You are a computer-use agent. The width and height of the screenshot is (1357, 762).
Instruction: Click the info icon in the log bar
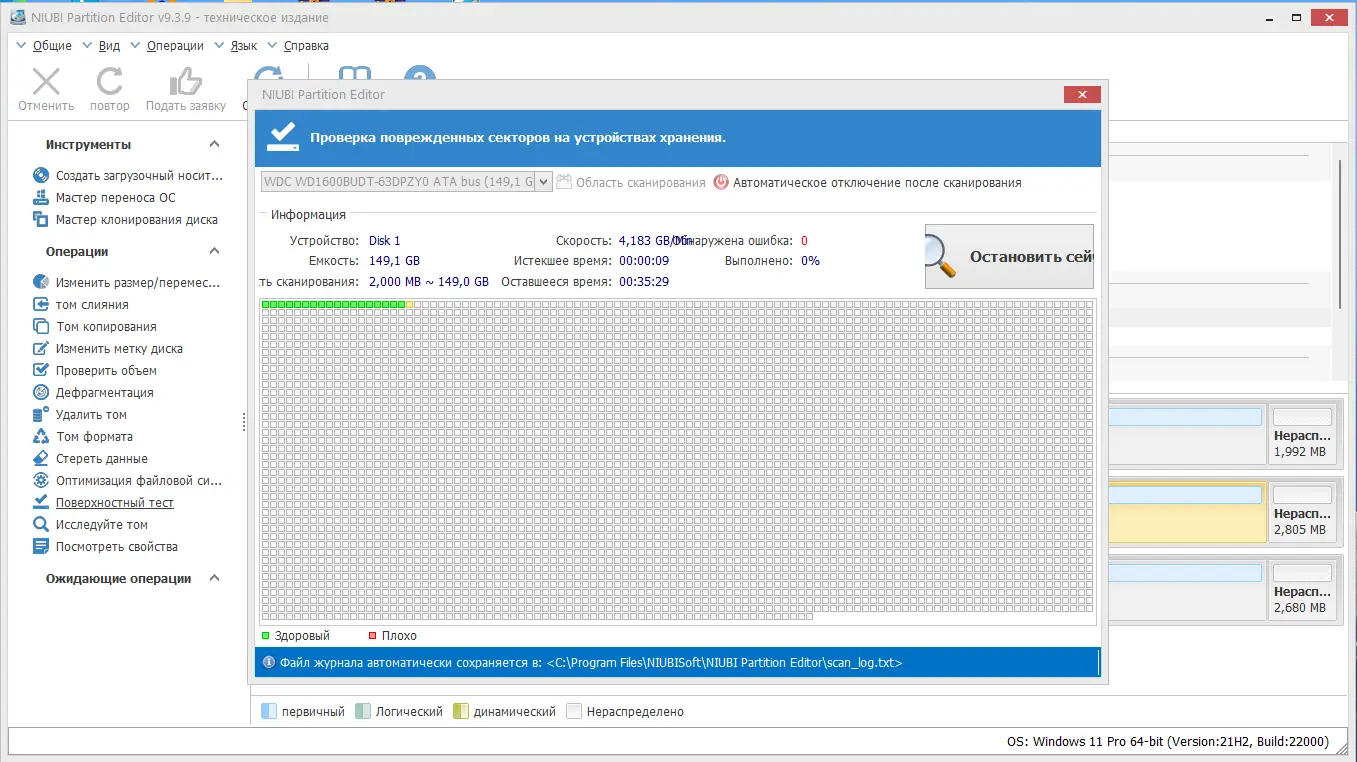268,662
